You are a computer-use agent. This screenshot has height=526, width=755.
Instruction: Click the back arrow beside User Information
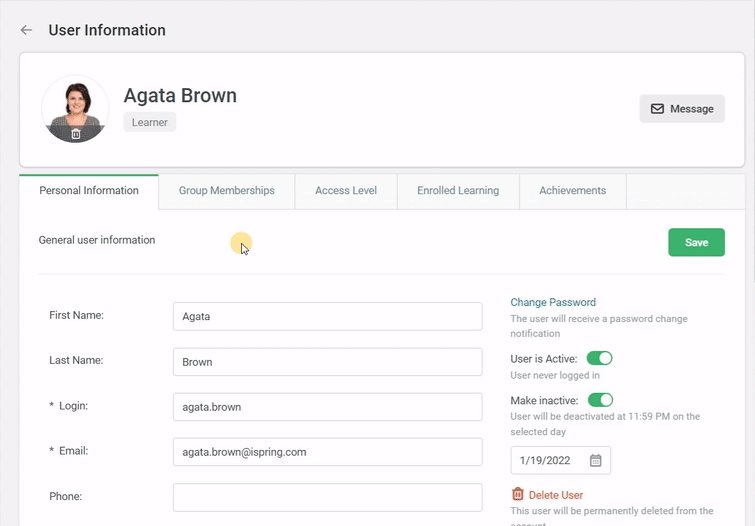[x=26, y=30]
